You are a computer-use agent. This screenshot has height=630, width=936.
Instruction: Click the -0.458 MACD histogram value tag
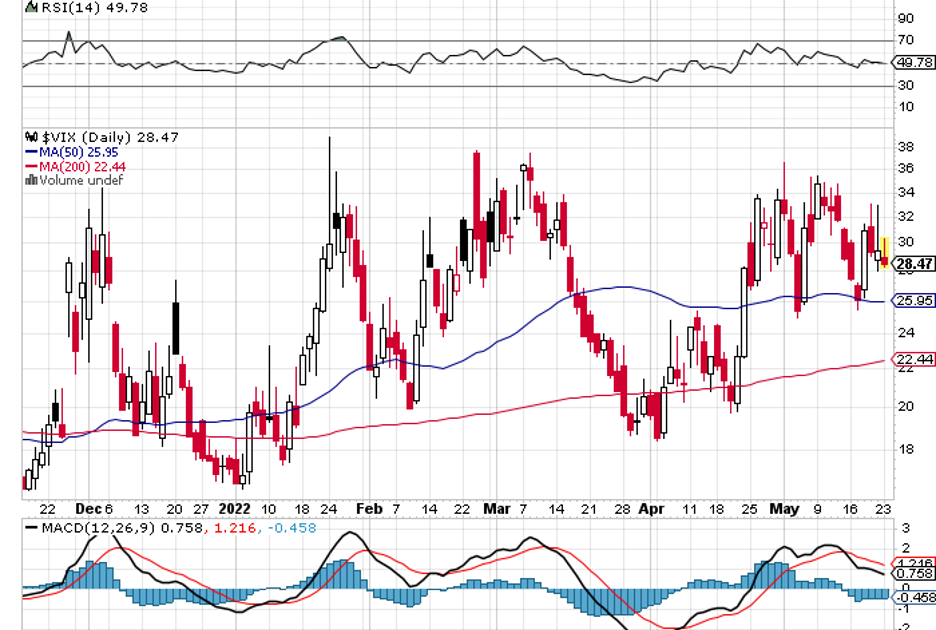coord(916,597)
